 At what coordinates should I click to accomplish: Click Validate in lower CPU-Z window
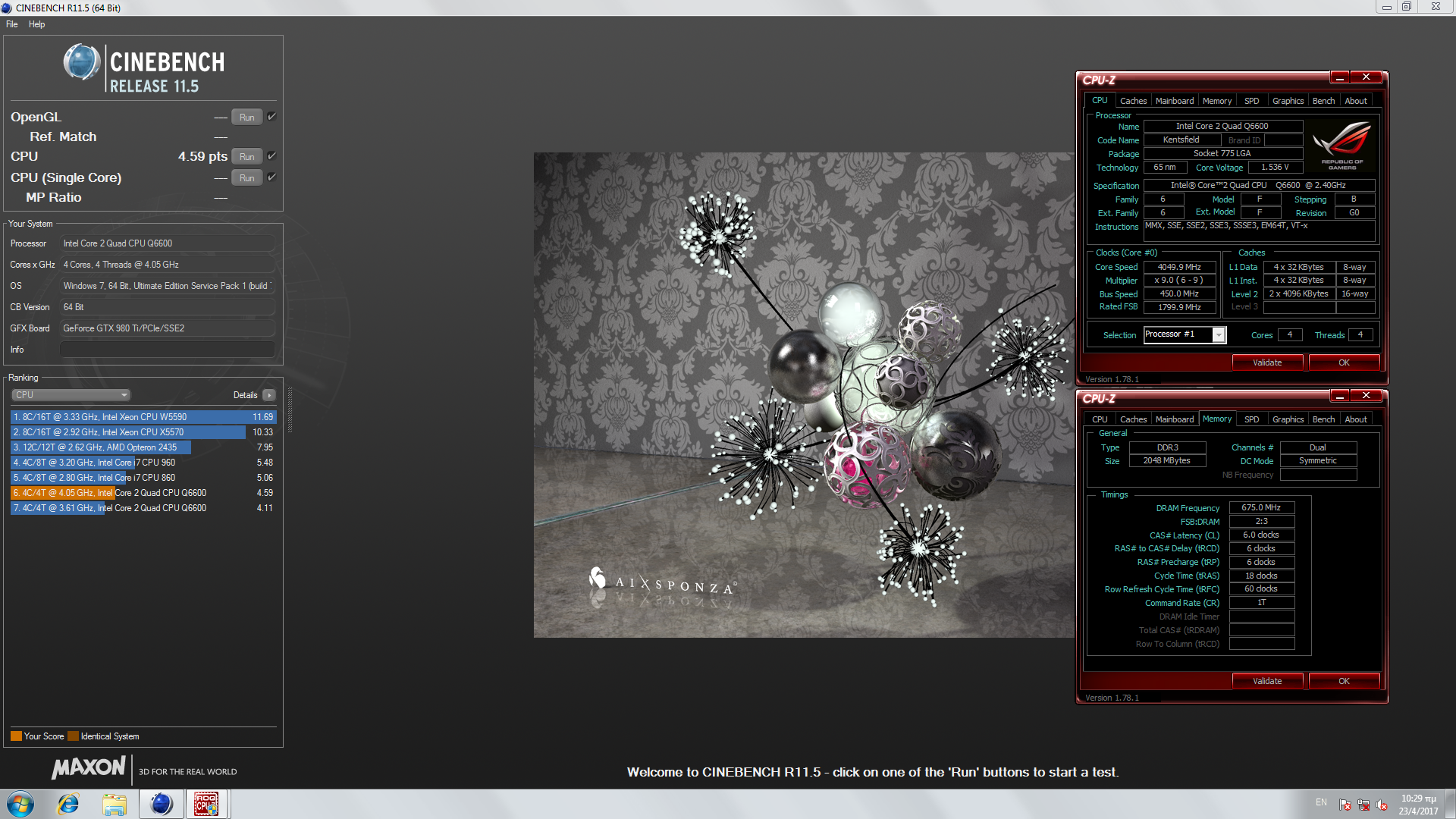click(x=1267, y=681)
